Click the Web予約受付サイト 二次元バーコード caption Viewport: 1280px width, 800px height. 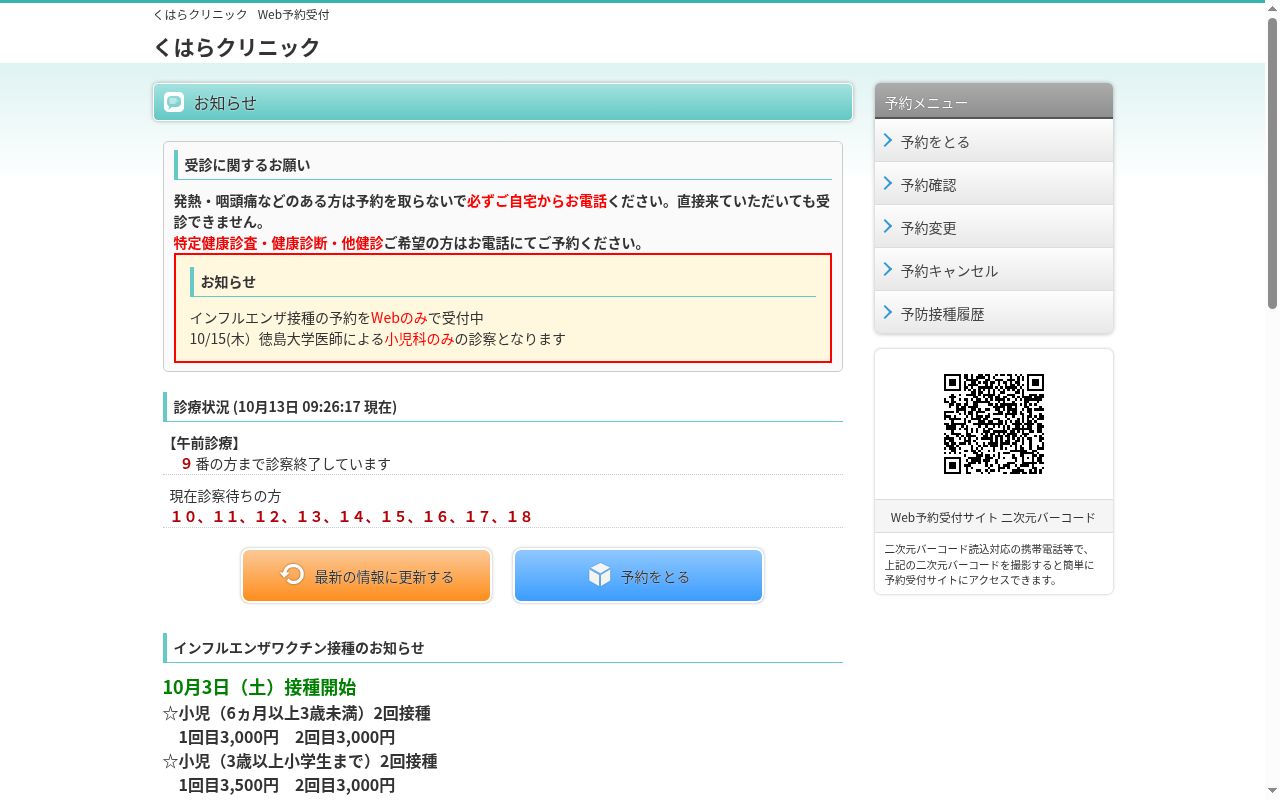tap(993, 517)
